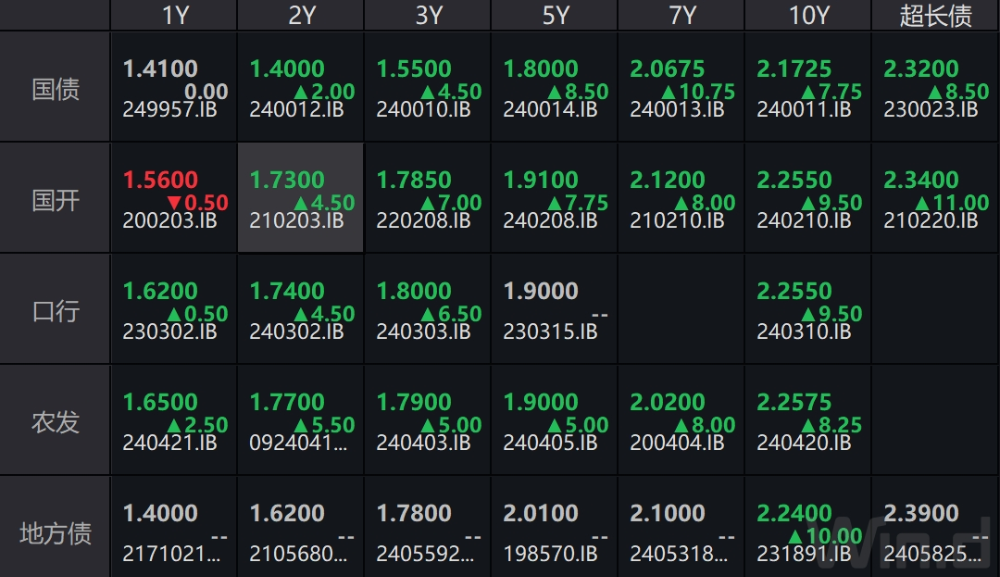Select the 240011.IB 10Y treasury cell

[807, 88]
